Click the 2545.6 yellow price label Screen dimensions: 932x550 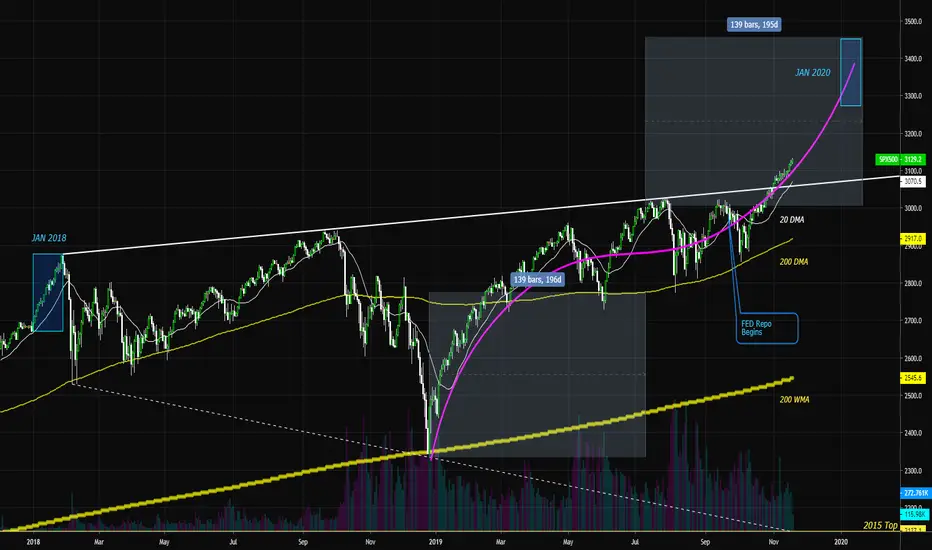point(913,378)
